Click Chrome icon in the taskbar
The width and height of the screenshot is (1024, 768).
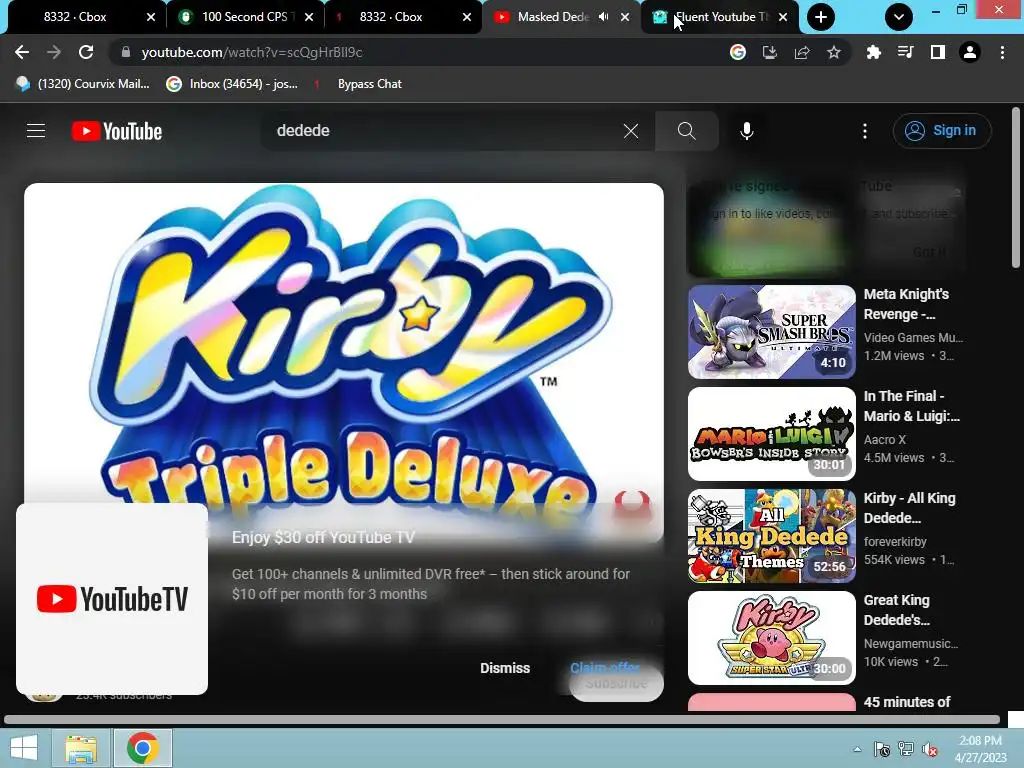coord(143,748)
